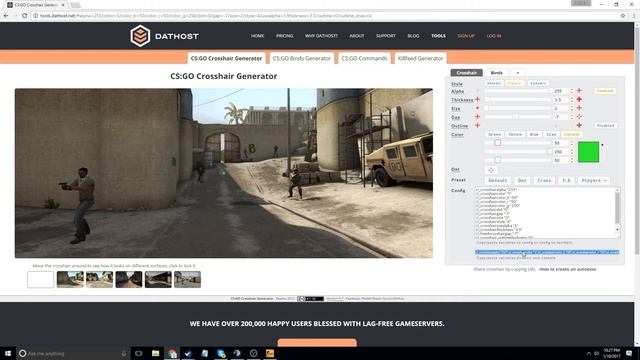640x360 pixels.
Task: Choose the Green color option
Action: tap(495, 134)
